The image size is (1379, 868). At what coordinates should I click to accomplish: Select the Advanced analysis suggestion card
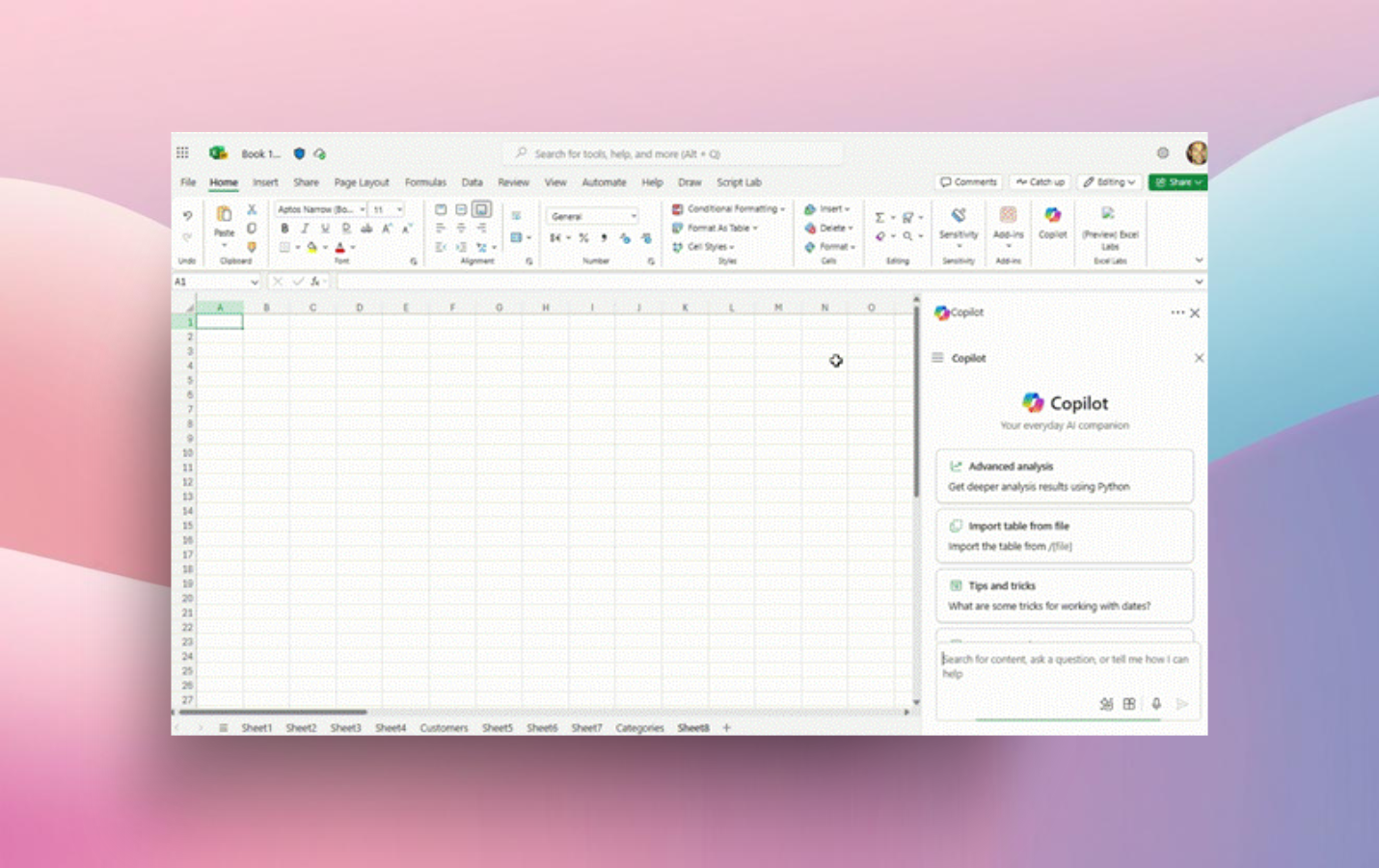[x=1065, y=476]
